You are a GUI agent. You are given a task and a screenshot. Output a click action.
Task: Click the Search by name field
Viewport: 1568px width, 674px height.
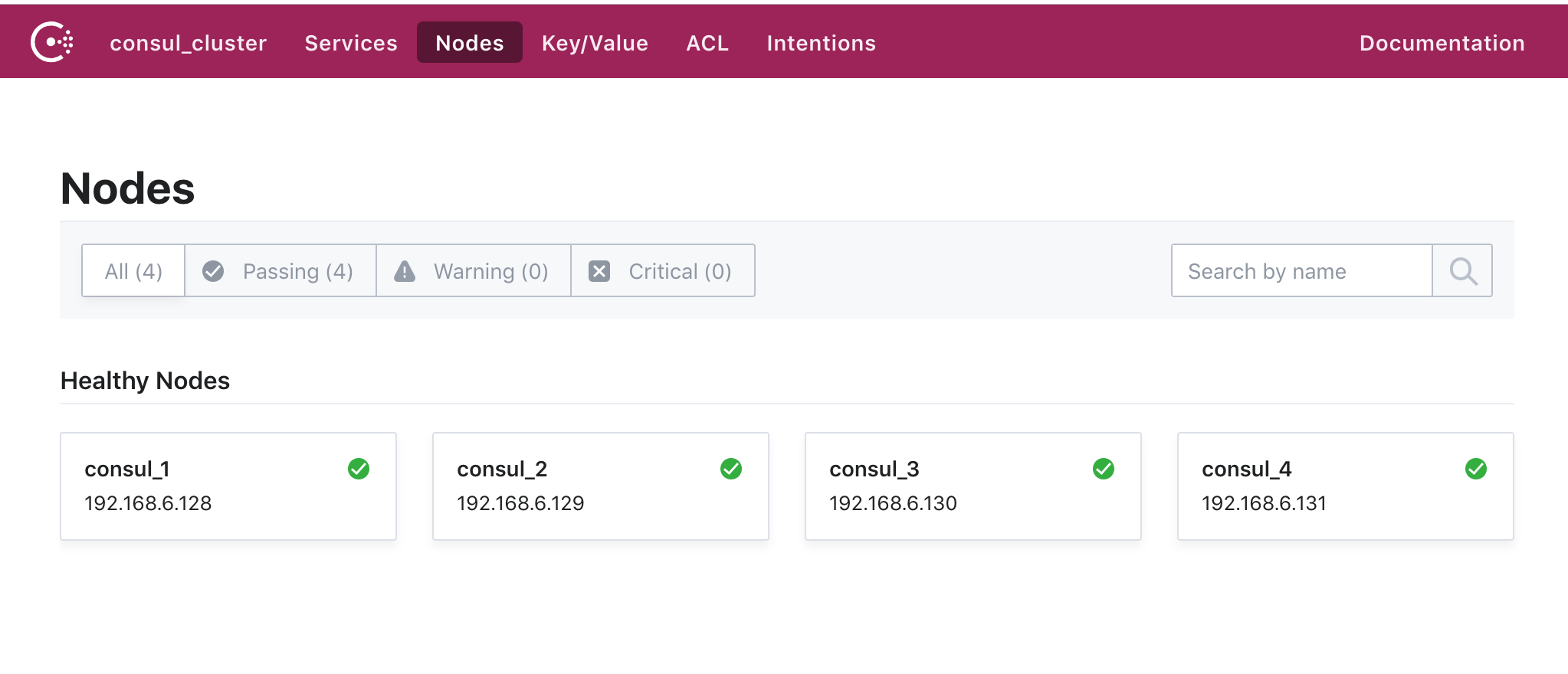coord(1301,270)
